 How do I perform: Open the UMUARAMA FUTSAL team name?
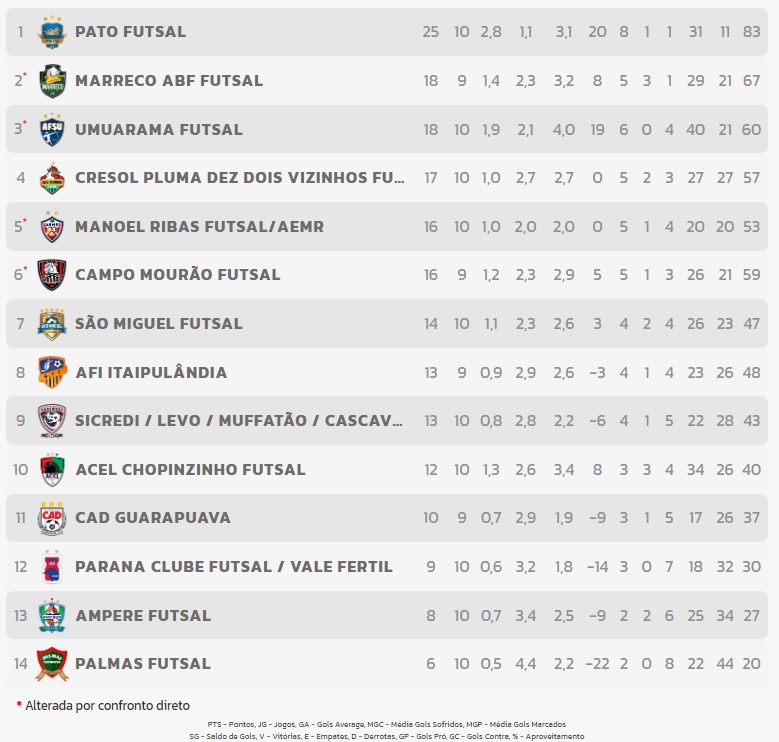click(159, 130)
